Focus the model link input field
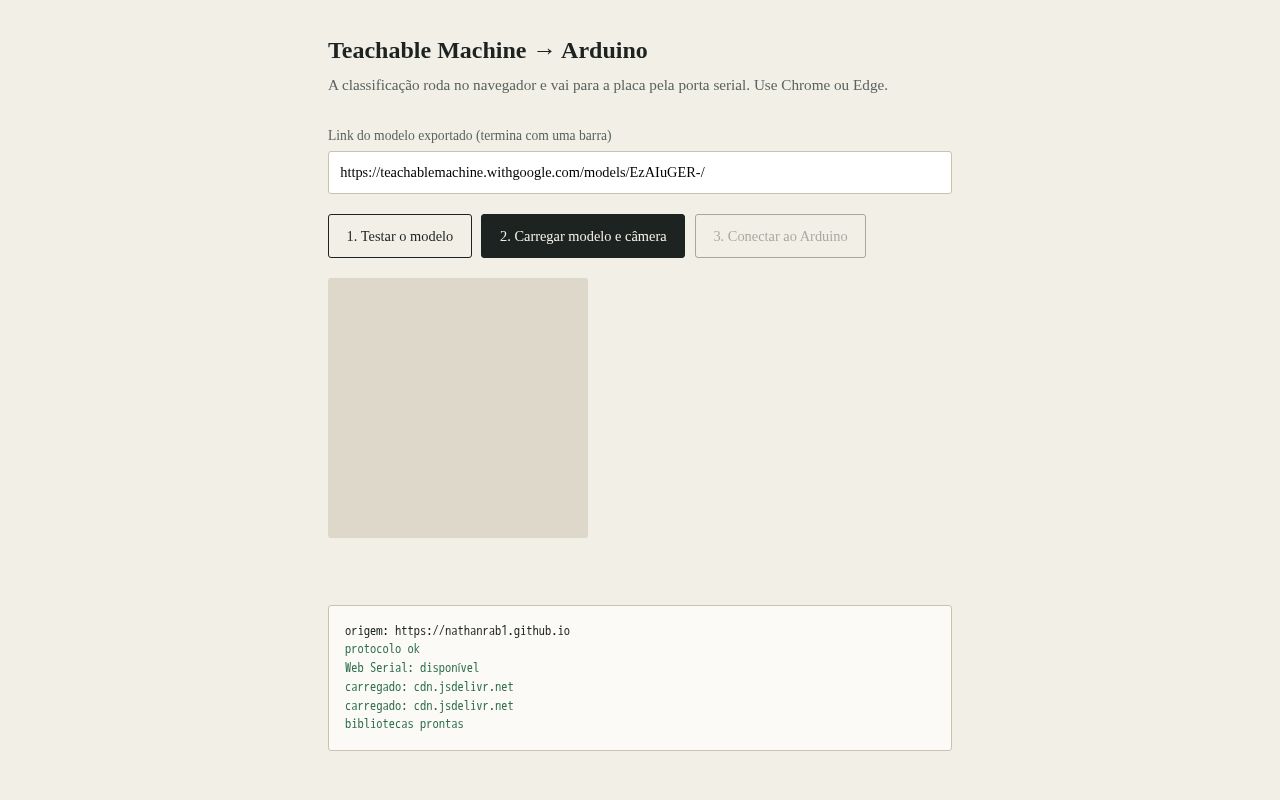The width and height of the screenshot is (1280, 800). (640, 172)
